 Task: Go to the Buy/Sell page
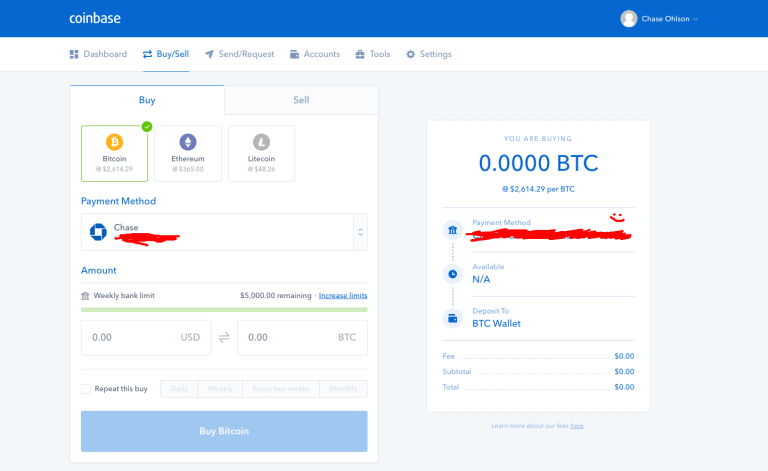tap(166, 54)
